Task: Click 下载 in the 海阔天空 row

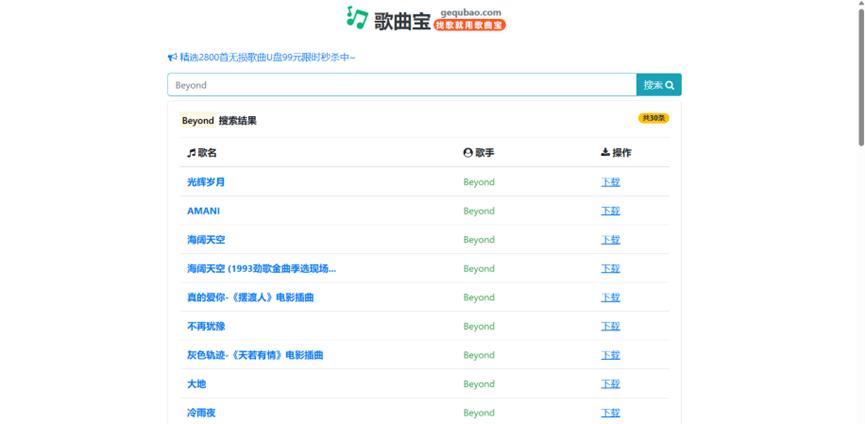Action: pos(610,240)
